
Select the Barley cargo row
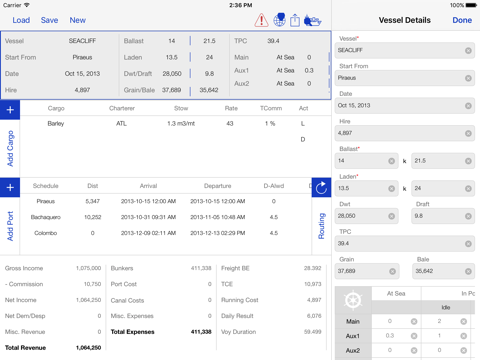click(x=175, y=124)
